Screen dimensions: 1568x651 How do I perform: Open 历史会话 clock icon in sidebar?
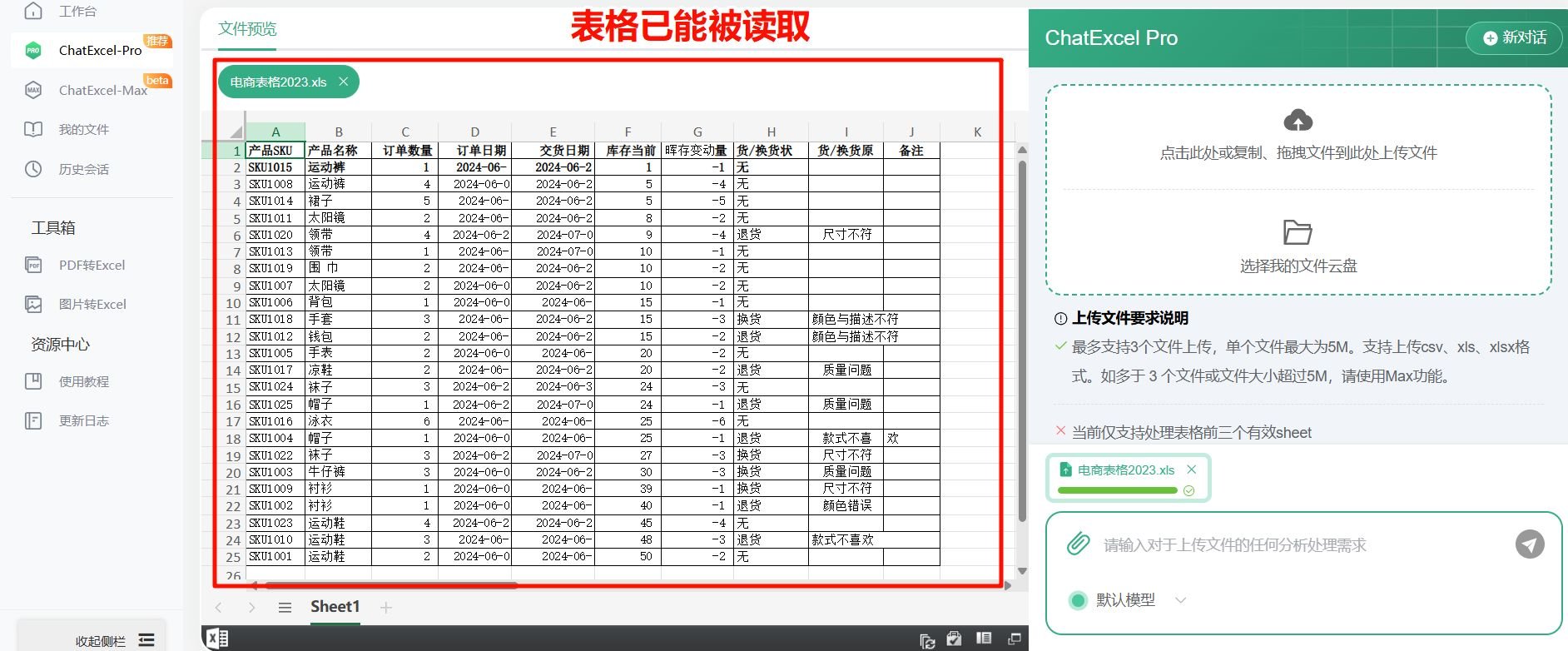click(33, 169)
